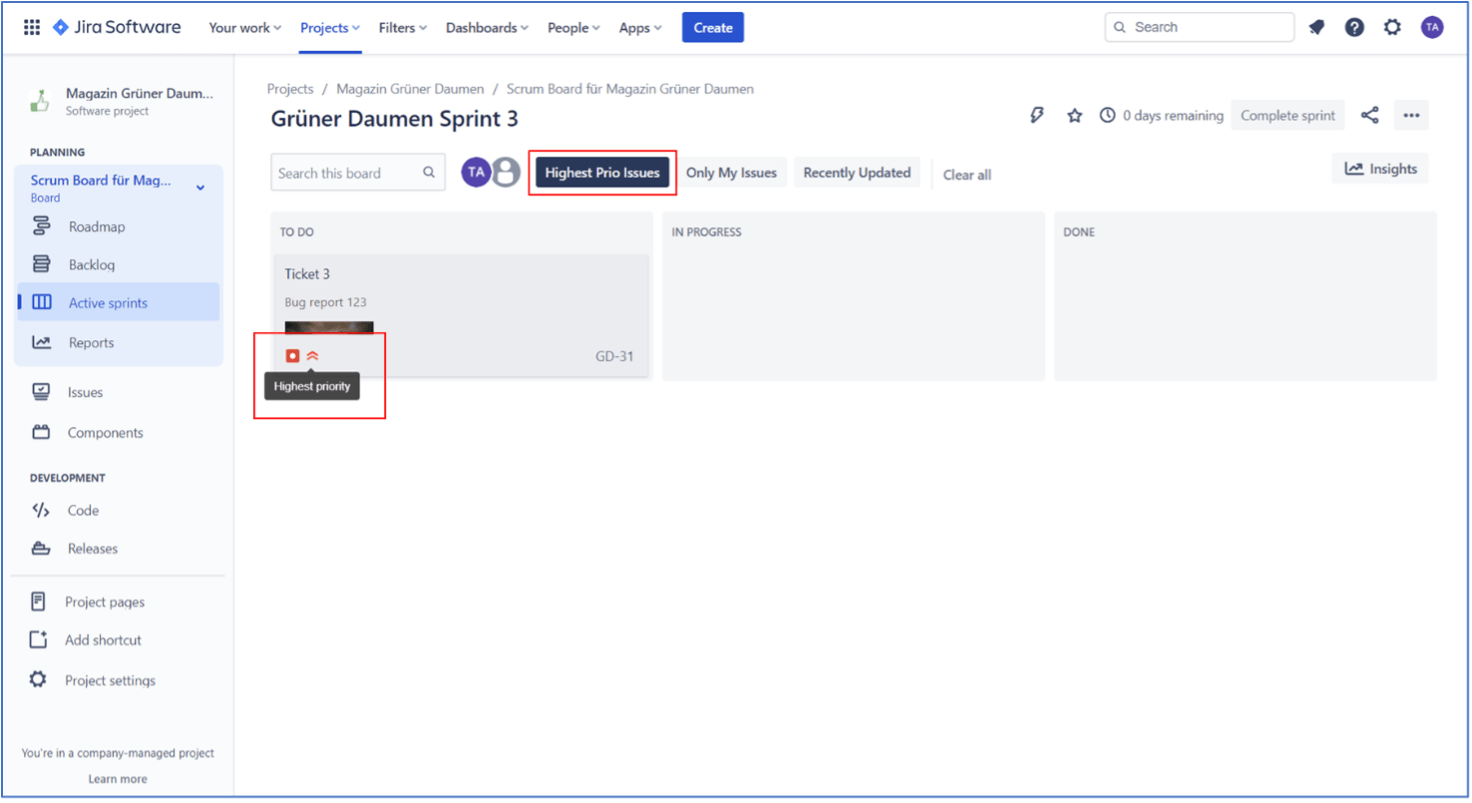
Task: Open the settings gear icon in header
Action: click(1392, 28)
